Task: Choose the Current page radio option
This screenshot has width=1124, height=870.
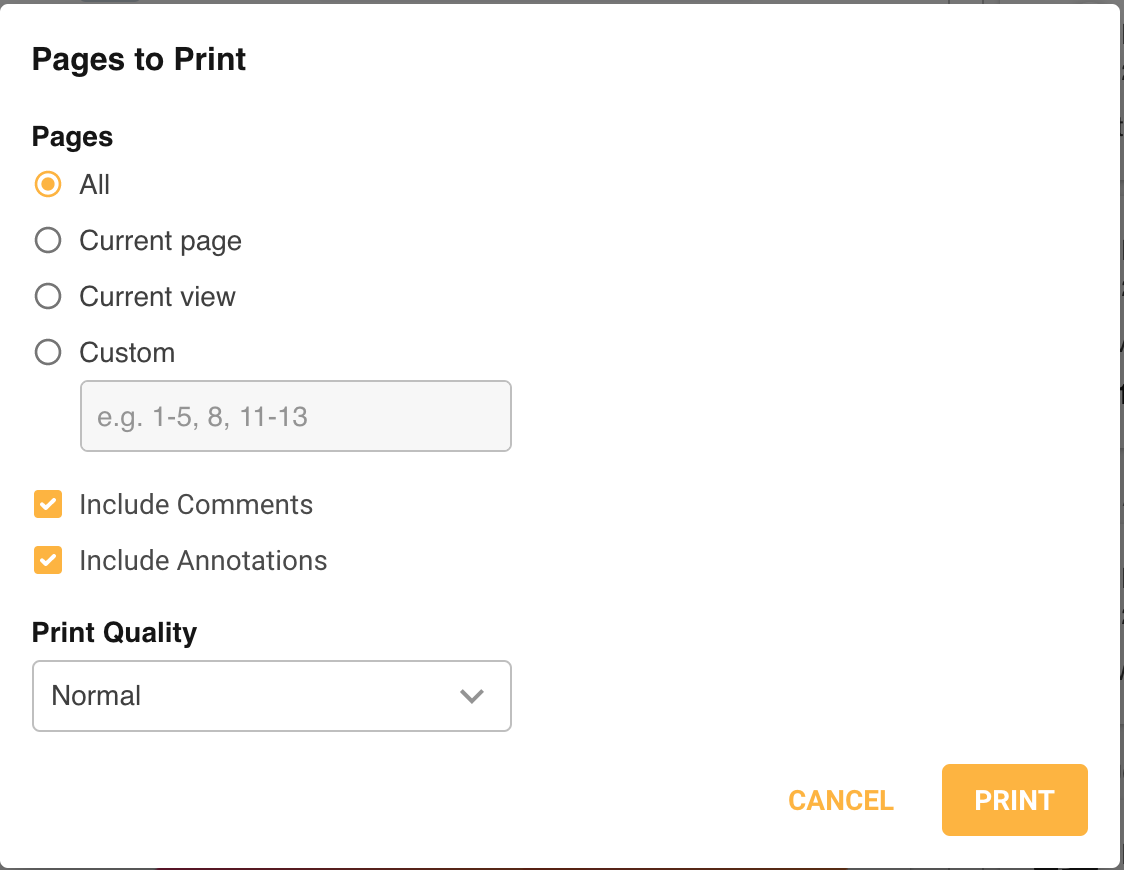Action: (48, 241)
